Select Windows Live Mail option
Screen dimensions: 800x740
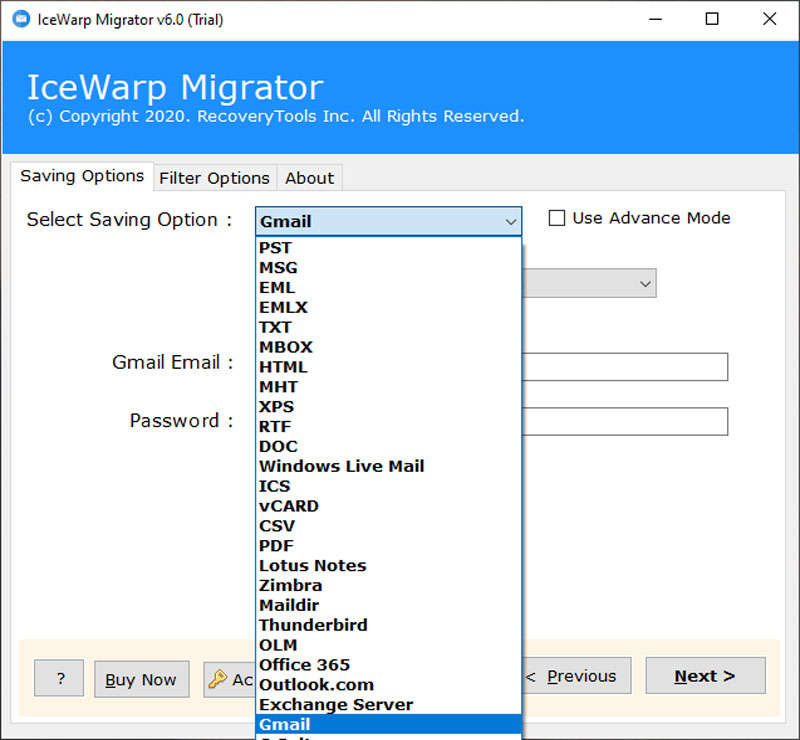(x=388, y=466)
